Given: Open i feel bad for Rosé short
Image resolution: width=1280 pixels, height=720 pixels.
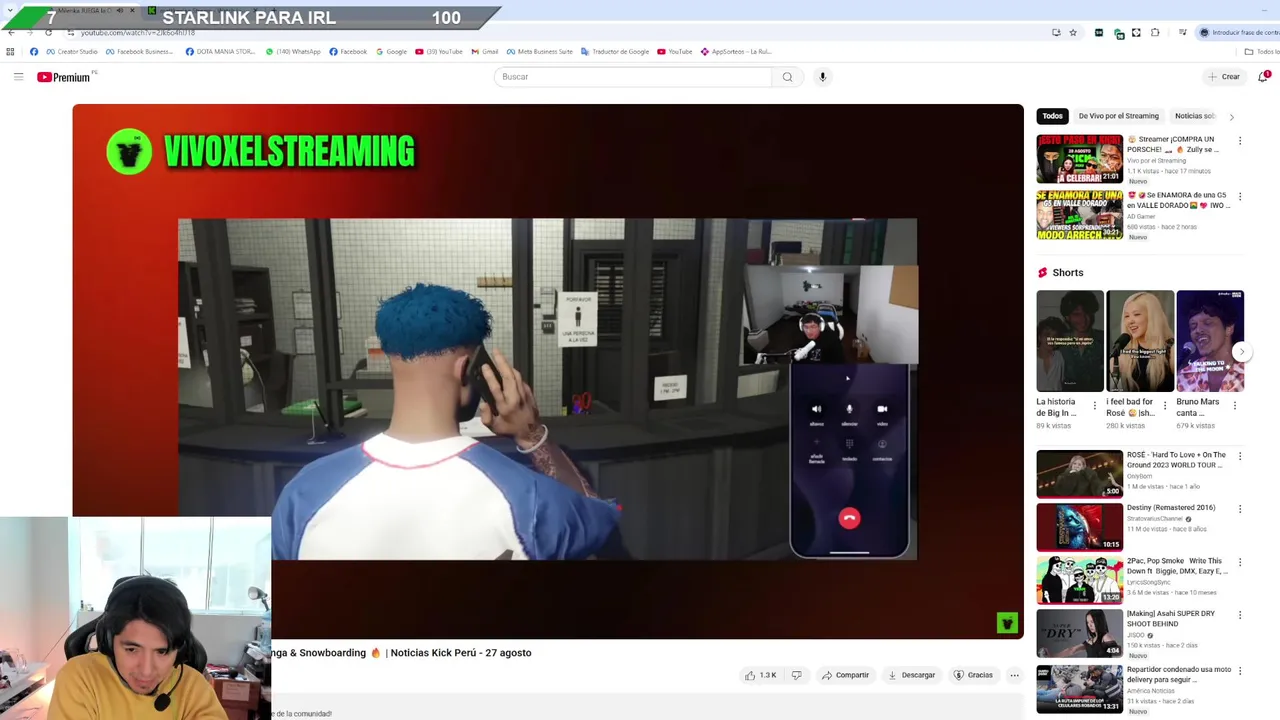Looking at the screenshot, I should pos(1140,341).
